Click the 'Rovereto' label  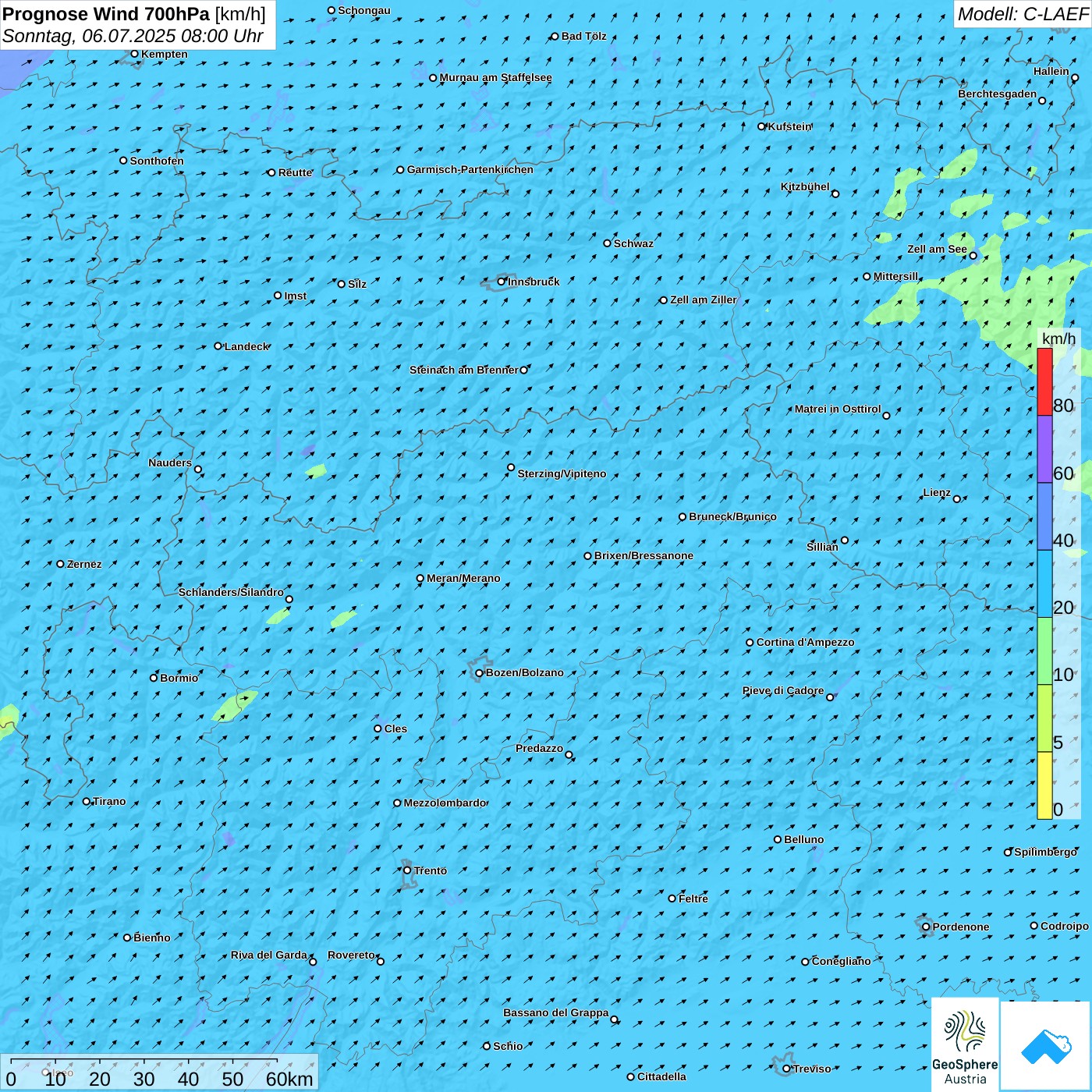click(x=351, y=955)
